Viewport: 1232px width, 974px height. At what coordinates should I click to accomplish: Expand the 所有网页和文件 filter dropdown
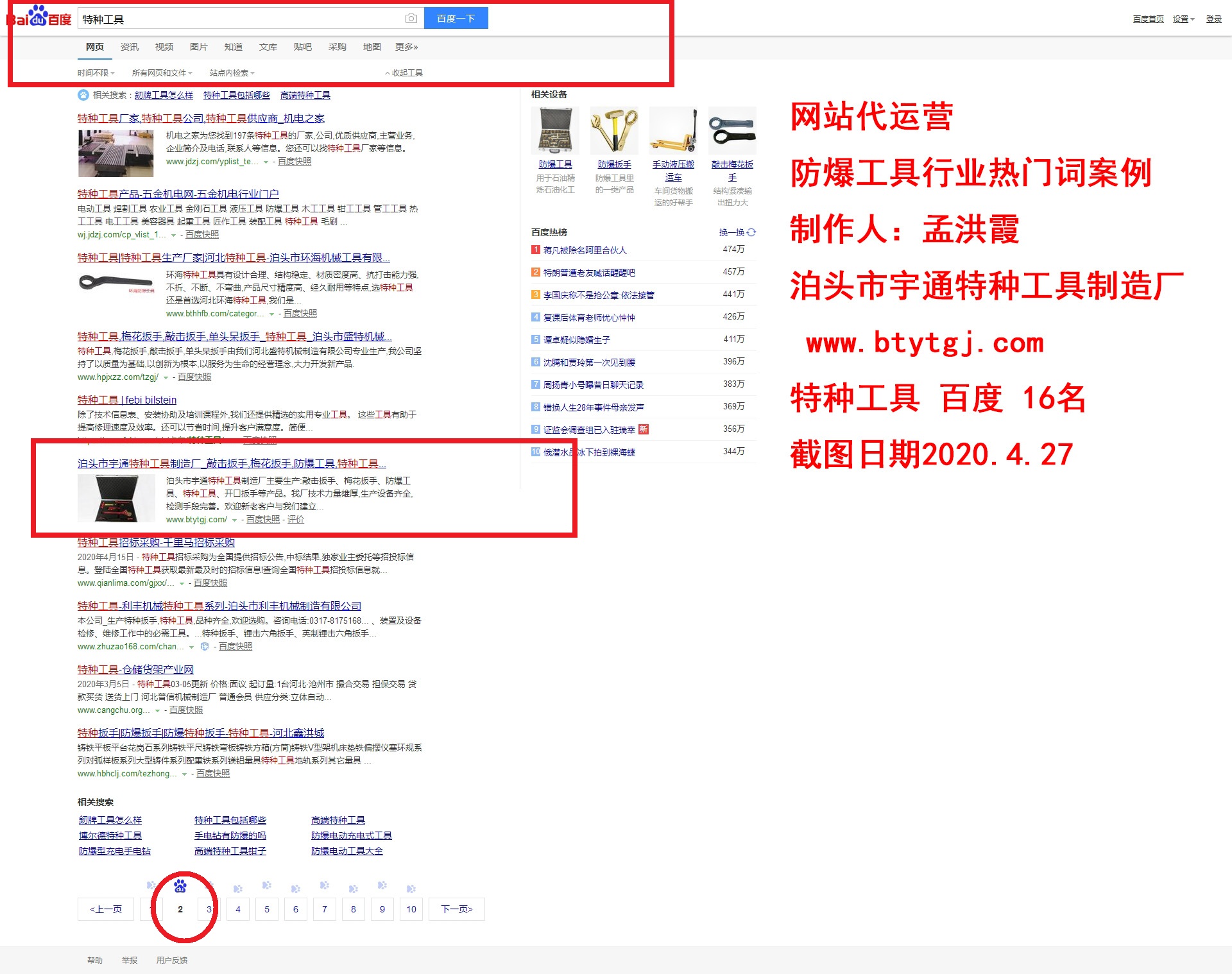(x=162, y=73)
